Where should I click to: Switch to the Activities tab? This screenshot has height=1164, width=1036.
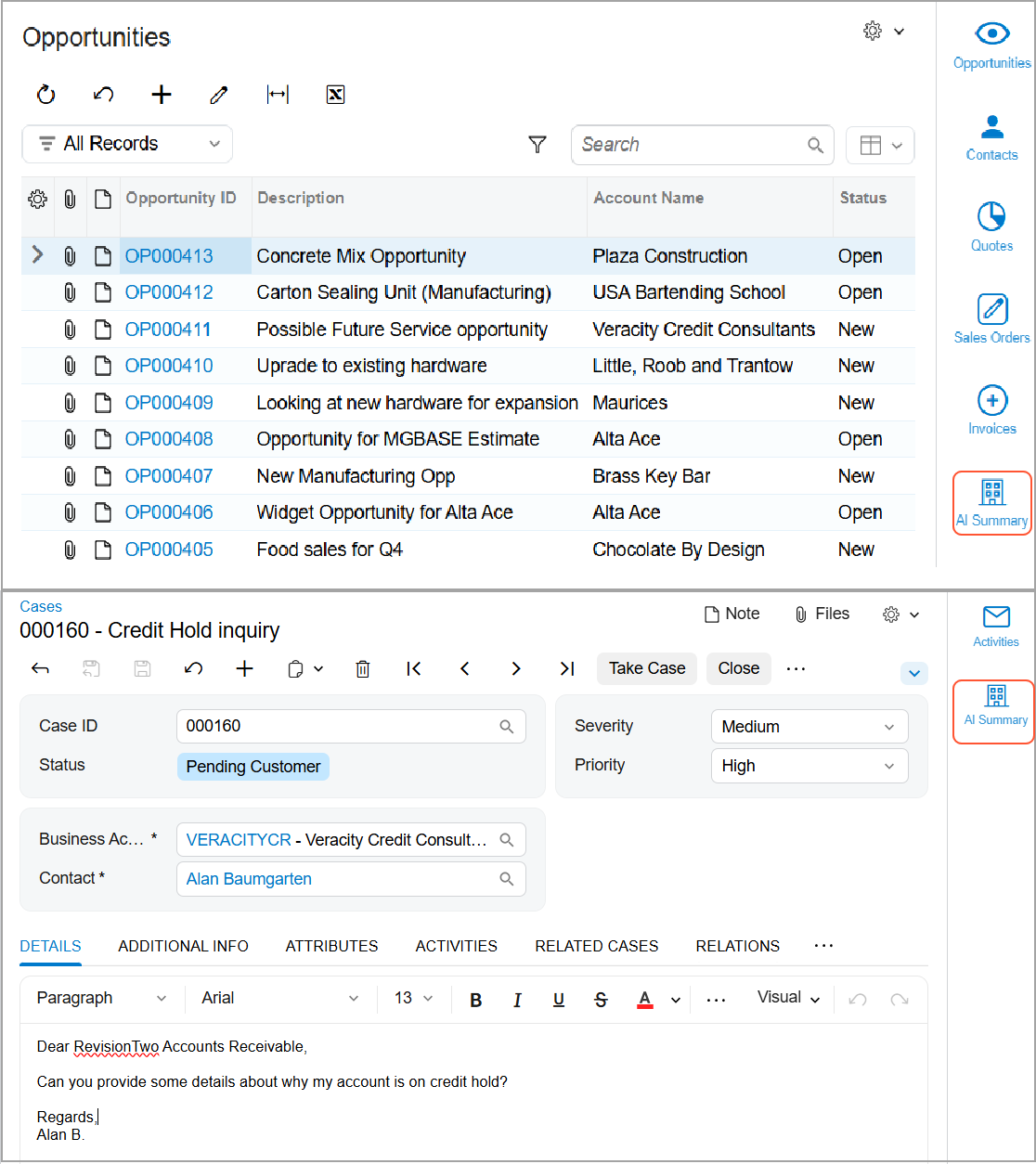(x=456, y=946)
